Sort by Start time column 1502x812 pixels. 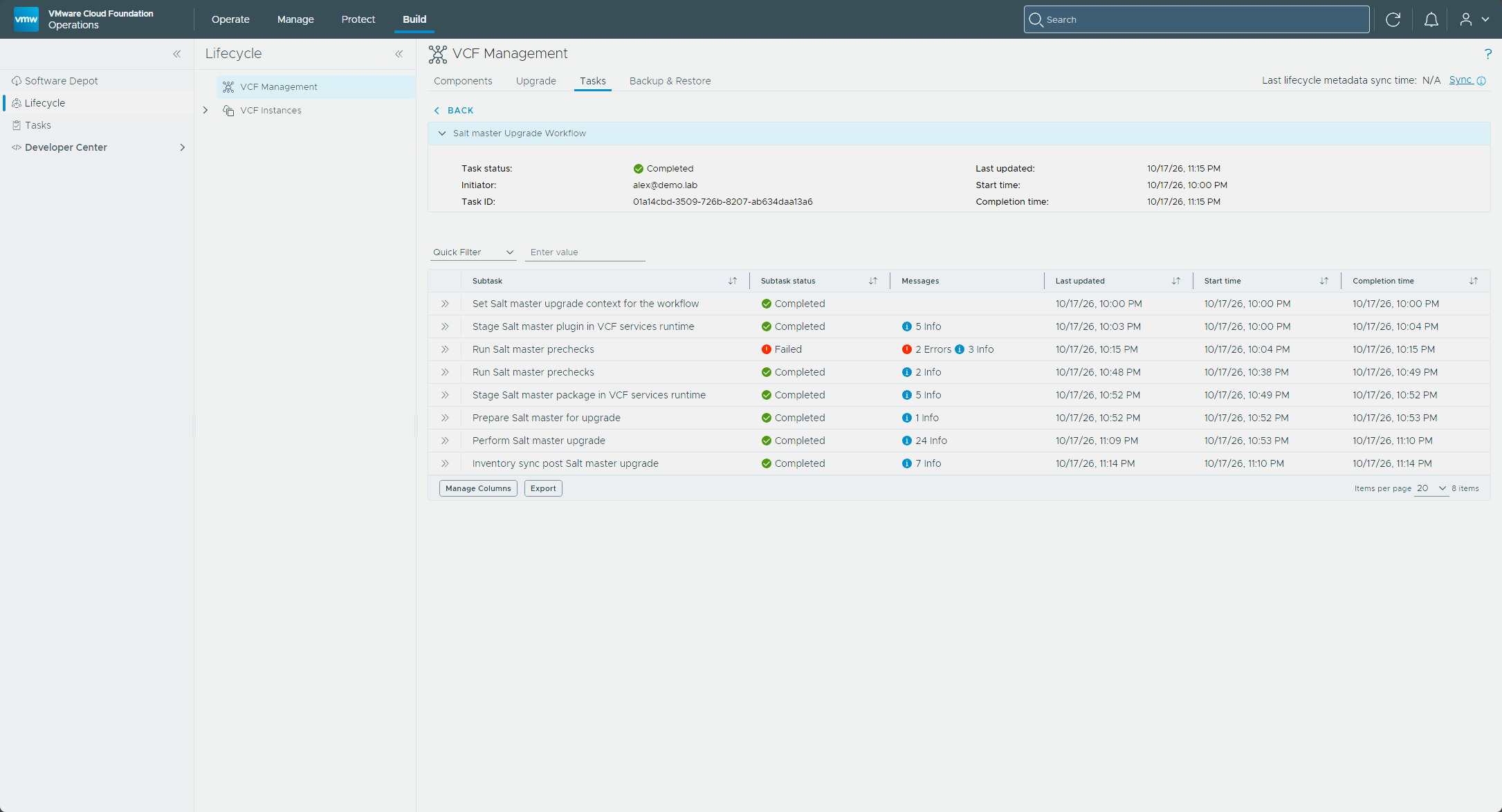pyautogui.click(x=1324, y=281)
